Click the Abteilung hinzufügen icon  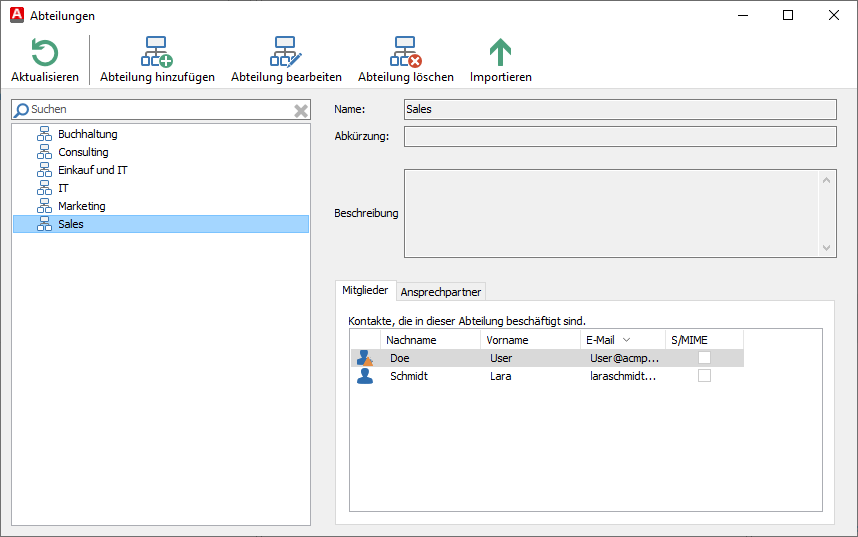tap(157, 53)
